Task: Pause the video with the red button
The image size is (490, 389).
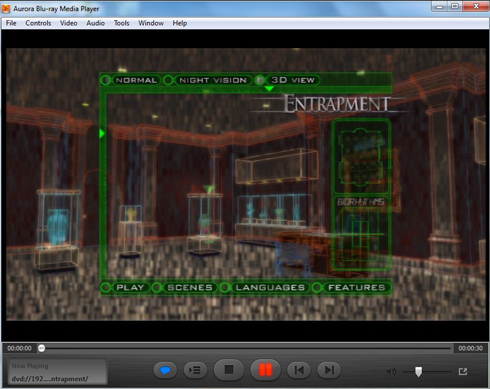Action: tap(266, 370)
